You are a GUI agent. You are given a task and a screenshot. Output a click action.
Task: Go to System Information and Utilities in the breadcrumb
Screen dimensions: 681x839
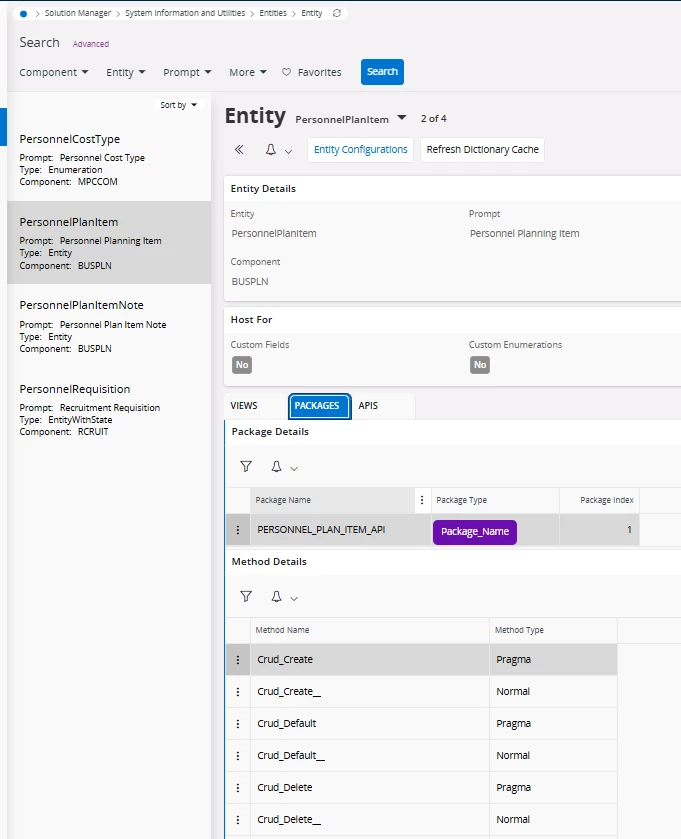pos(185,13)
